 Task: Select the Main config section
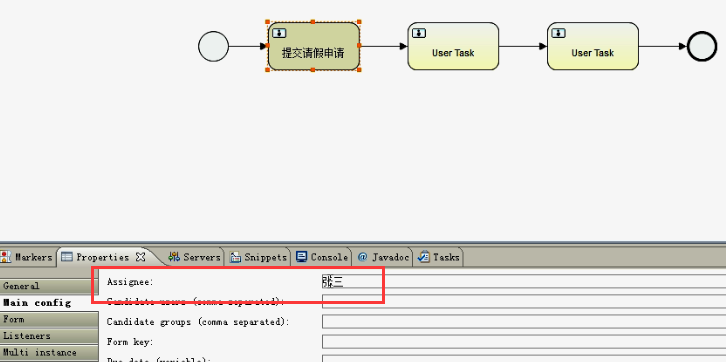pos(49,303)
